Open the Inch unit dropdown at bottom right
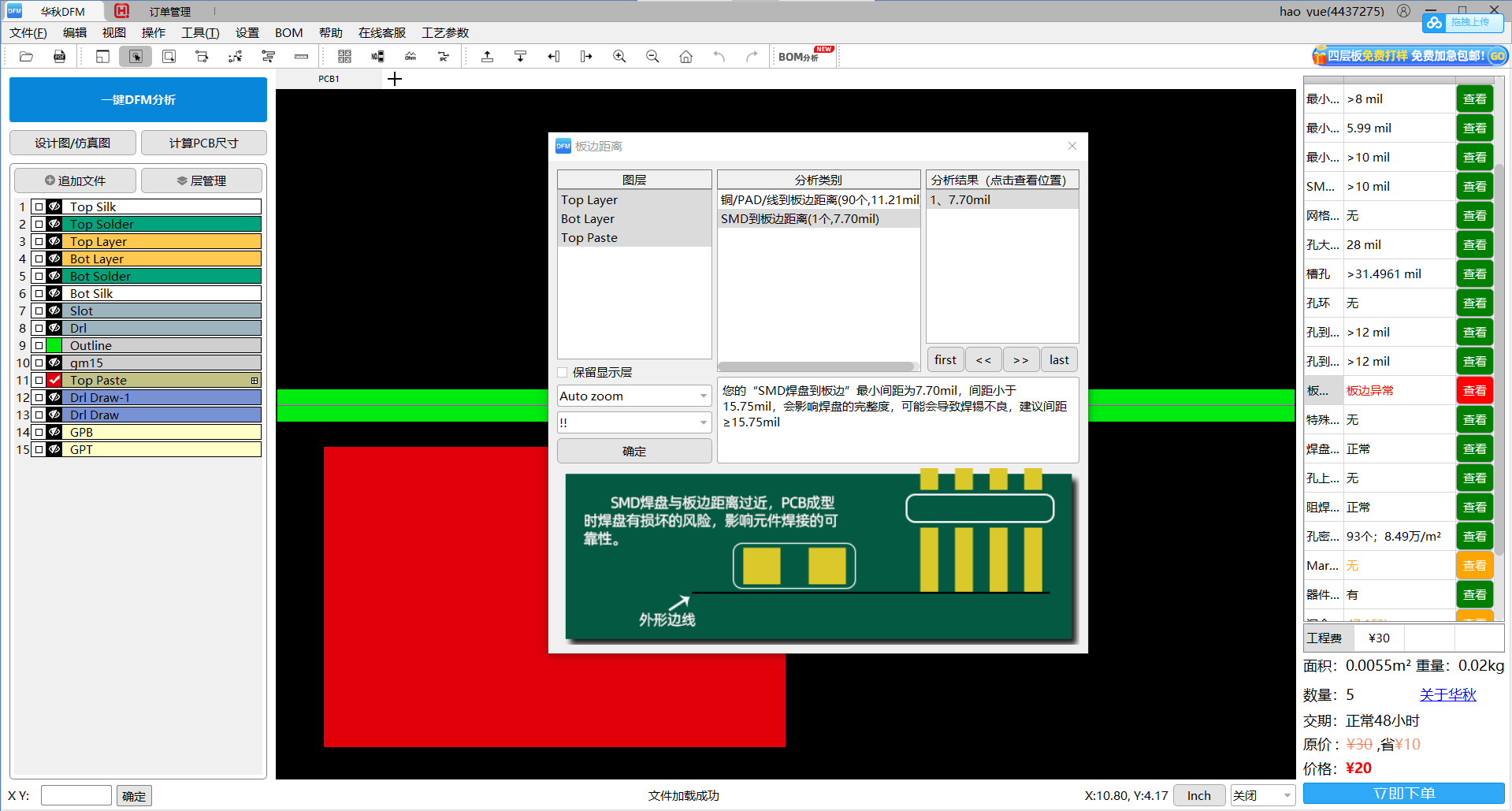Image resolution: width=1512 pixels, height=811 pixels. coord(1198,795)
